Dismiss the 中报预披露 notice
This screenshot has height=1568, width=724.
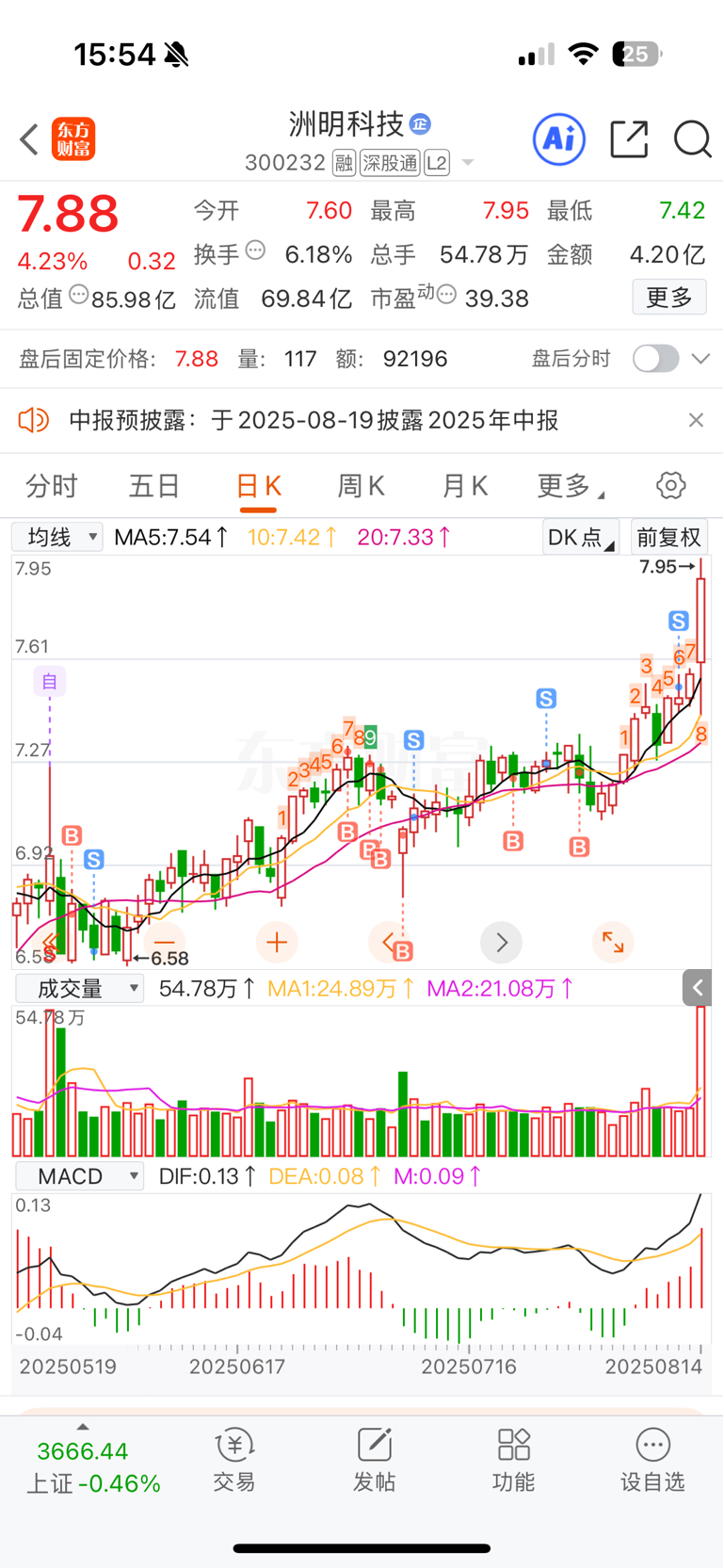point(696,420)
